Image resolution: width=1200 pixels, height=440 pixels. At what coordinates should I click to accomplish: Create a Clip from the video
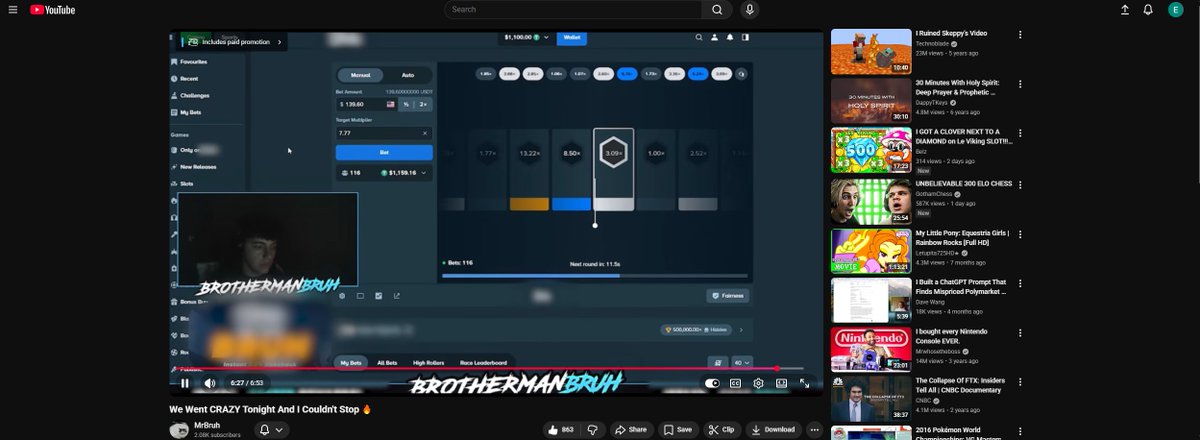(x=722, y=429)
